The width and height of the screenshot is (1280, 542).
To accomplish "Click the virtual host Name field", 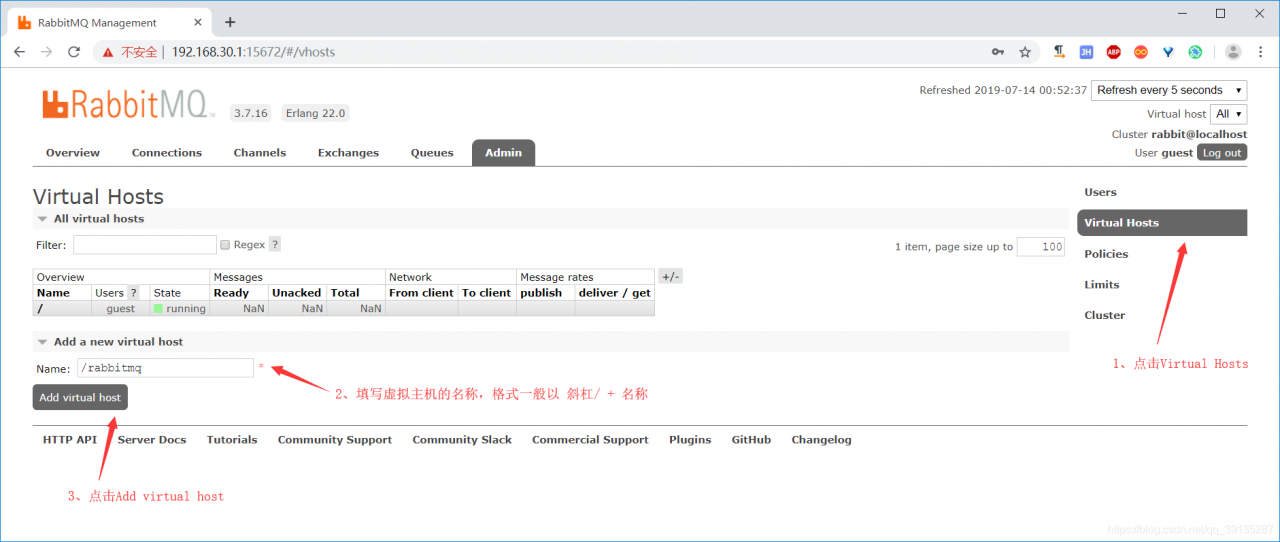I will pos(165,368).
